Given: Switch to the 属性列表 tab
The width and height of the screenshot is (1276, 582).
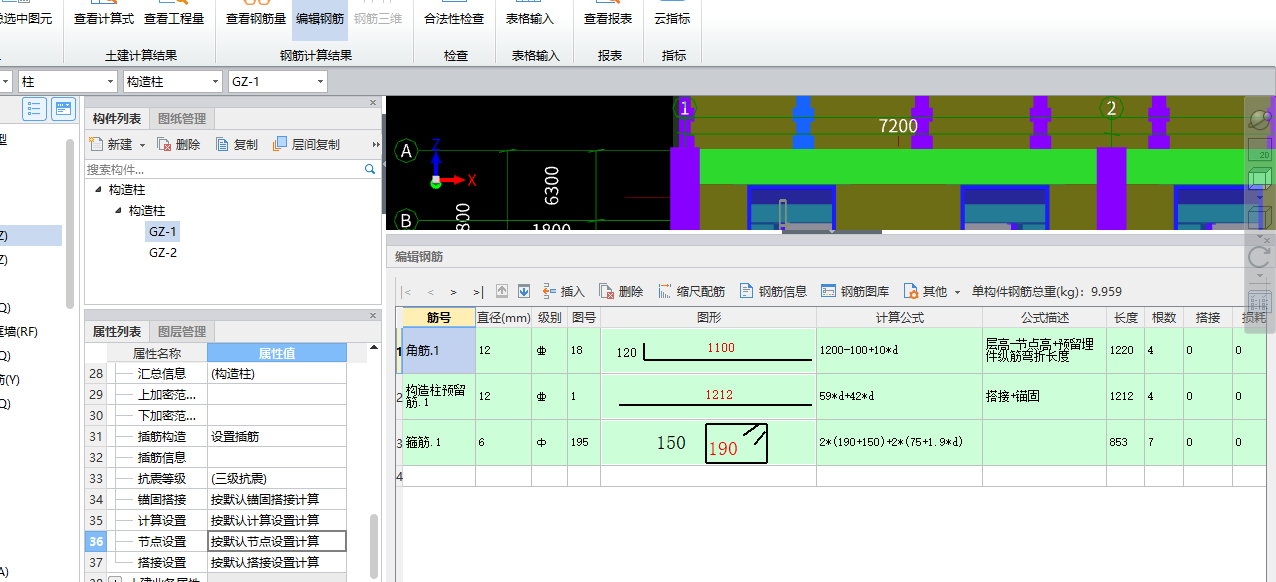Looking at the screenshot, I should coord(117,332).
